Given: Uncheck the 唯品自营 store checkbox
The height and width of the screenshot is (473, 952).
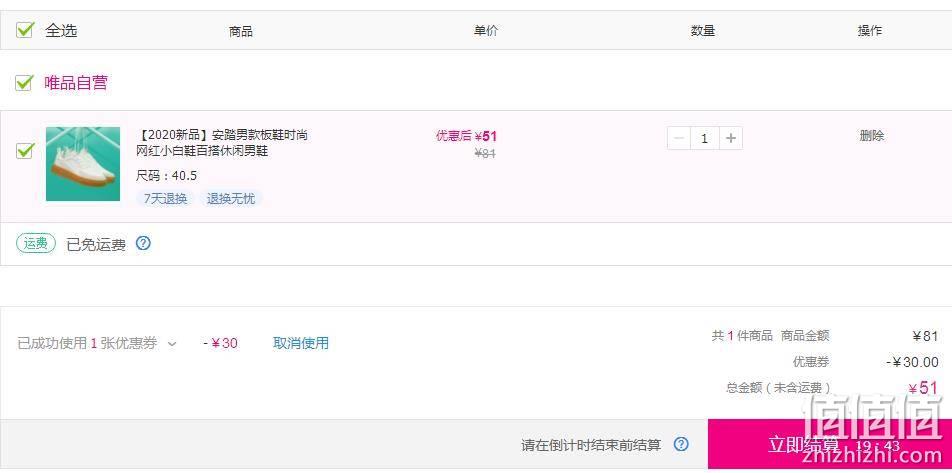Looking at the screenshot, I should (24, 83).
